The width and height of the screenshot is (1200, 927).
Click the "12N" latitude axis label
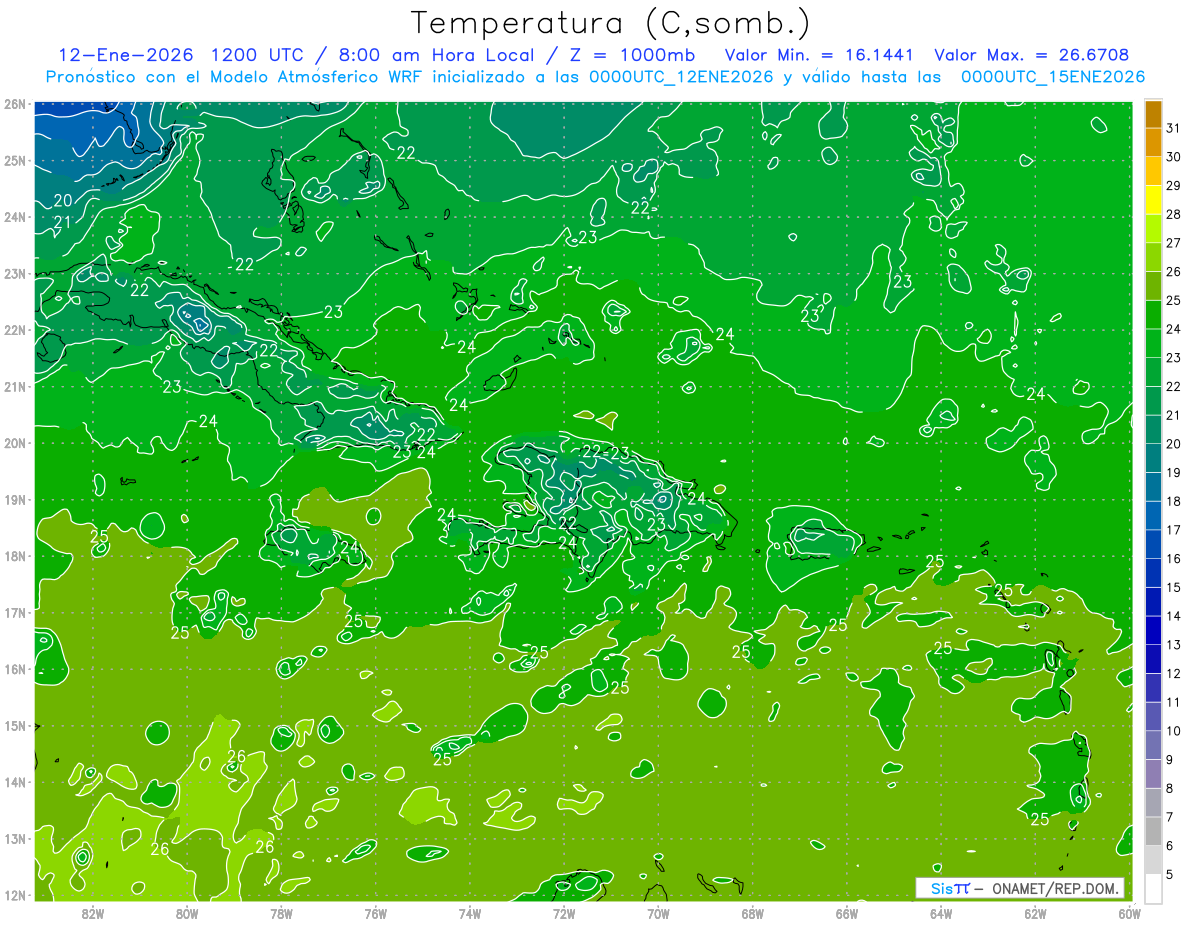click(15, 895)
